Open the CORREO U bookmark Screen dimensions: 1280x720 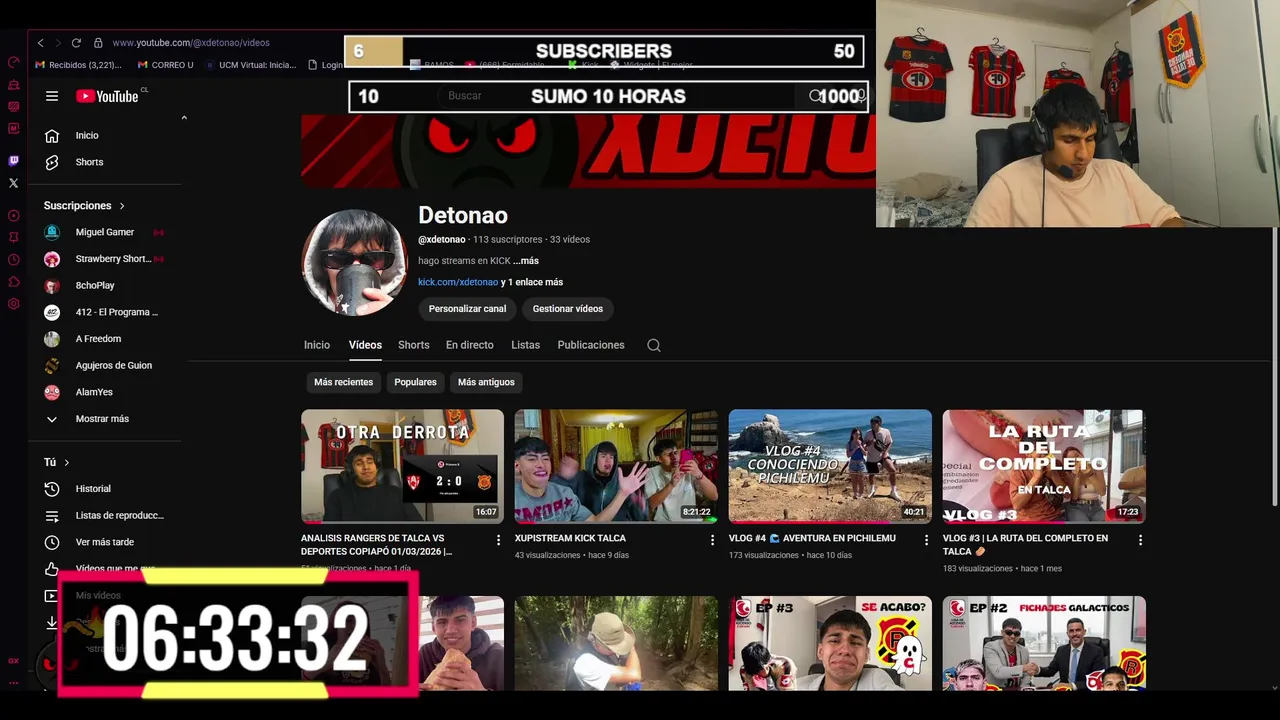165,65
